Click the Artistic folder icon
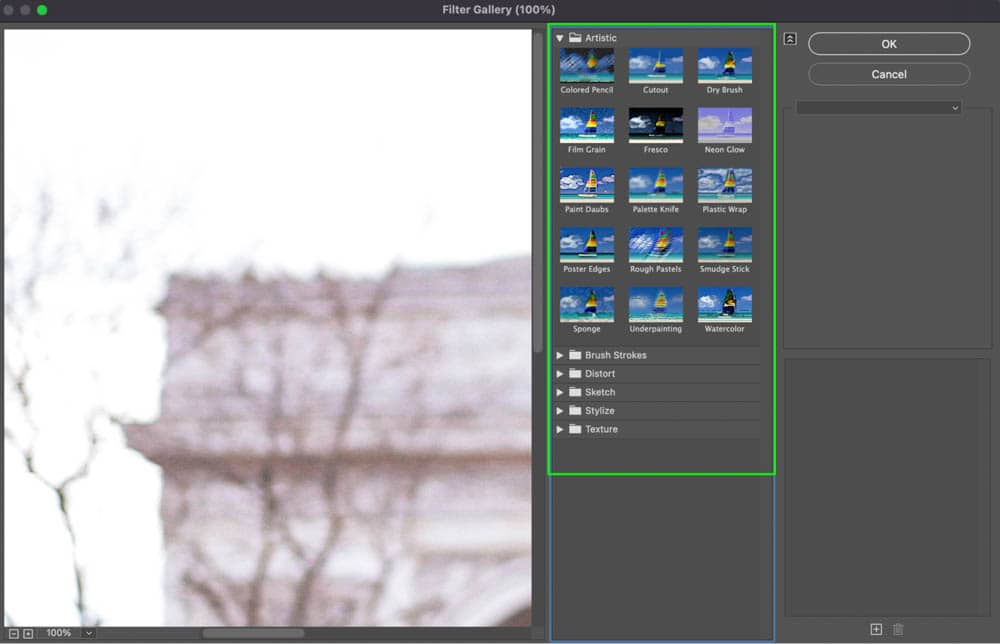The width and height of the screenshot is (1000, 644). pyautogui.click(x=575, y=38)
